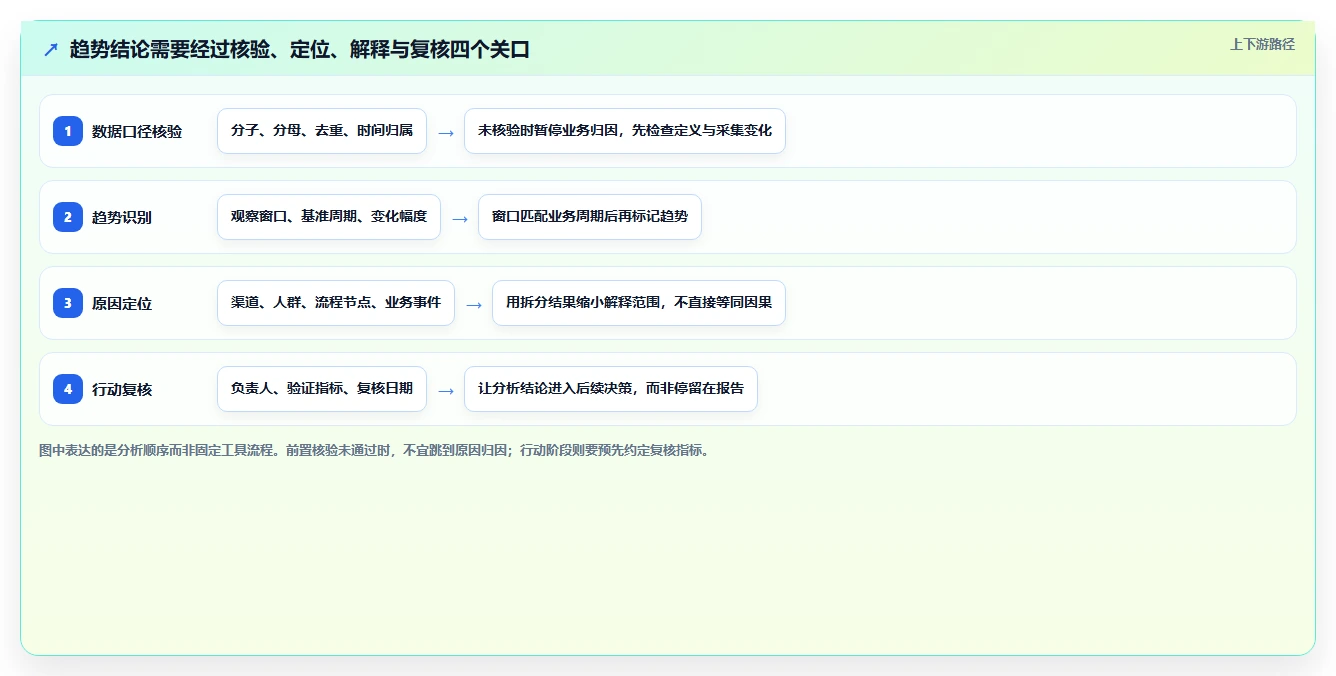Click the trend arrow icon beside the title

(x=51, y=49)
